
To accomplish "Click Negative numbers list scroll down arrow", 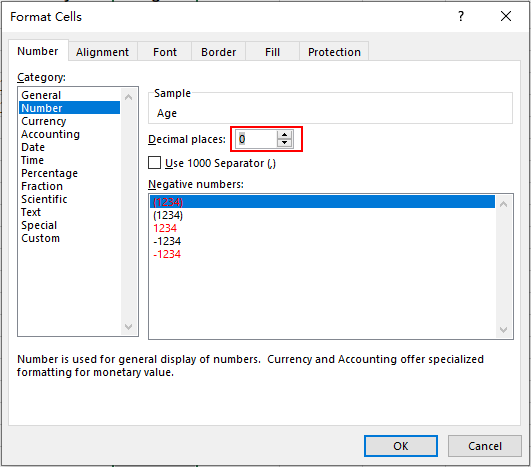I will coord(504,330).
